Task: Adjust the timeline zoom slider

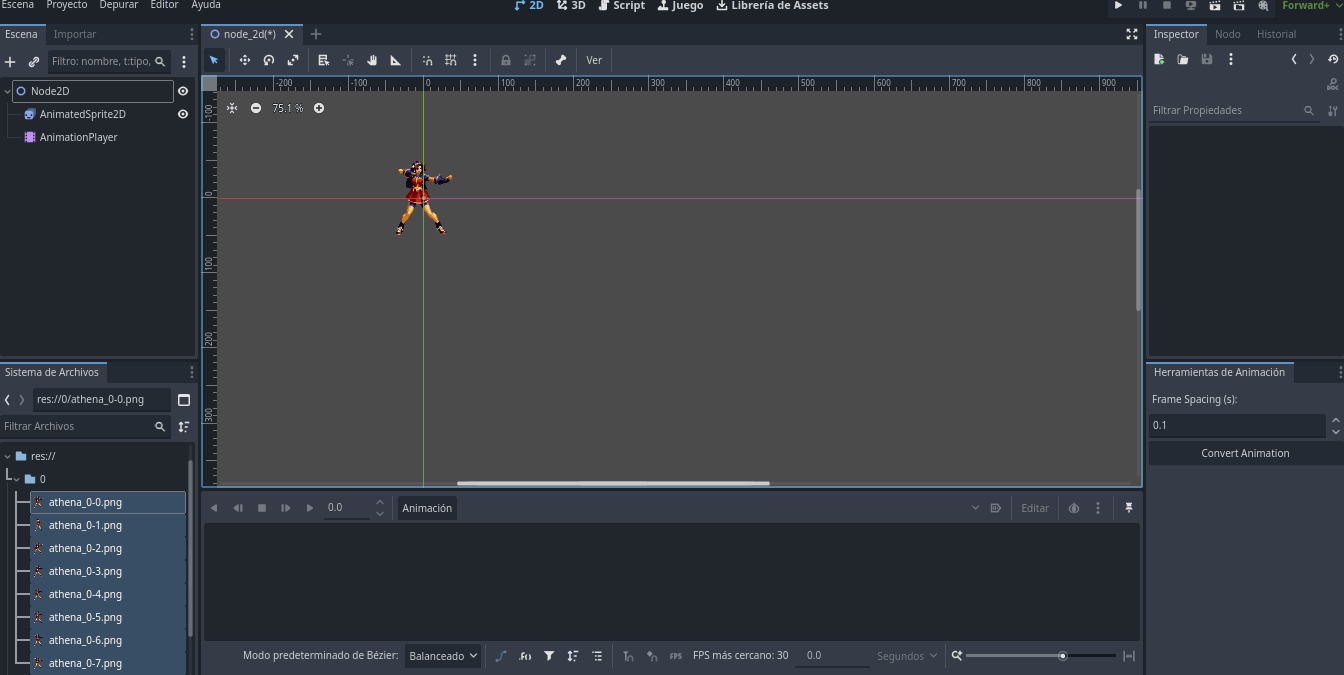Action: (1041, 656)
